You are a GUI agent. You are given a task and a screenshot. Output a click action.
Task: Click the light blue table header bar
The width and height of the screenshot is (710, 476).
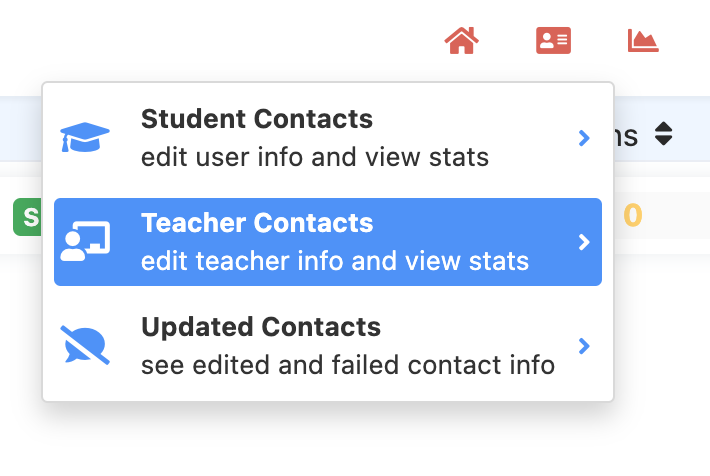click(20, 128)
